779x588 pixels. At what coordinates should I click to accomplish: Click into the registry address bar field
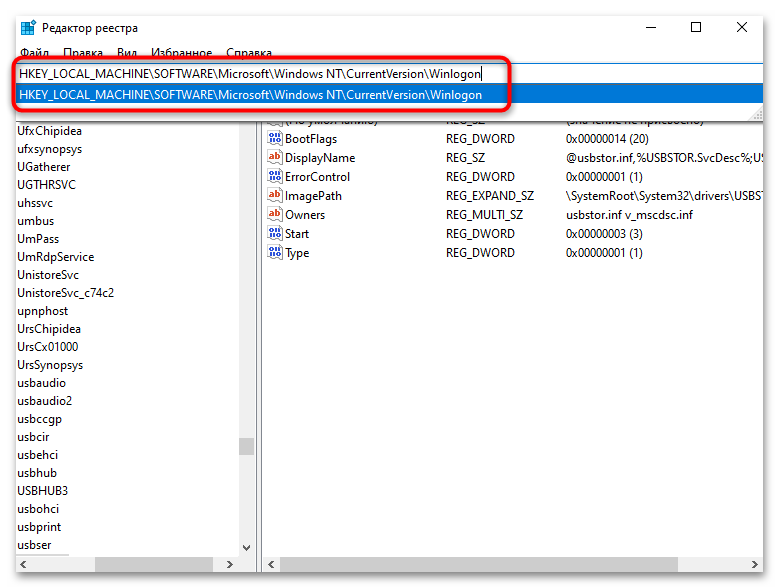pyautogui.click(x=390, y=74)
